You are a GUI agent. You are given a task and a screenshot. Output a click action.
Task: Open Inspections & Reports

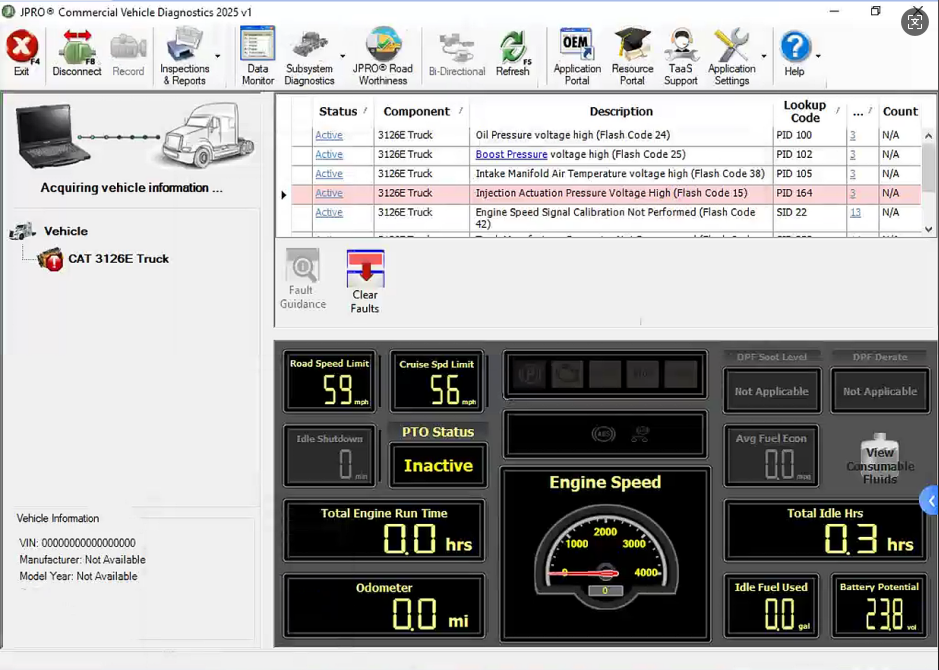[x=184, y=56]
